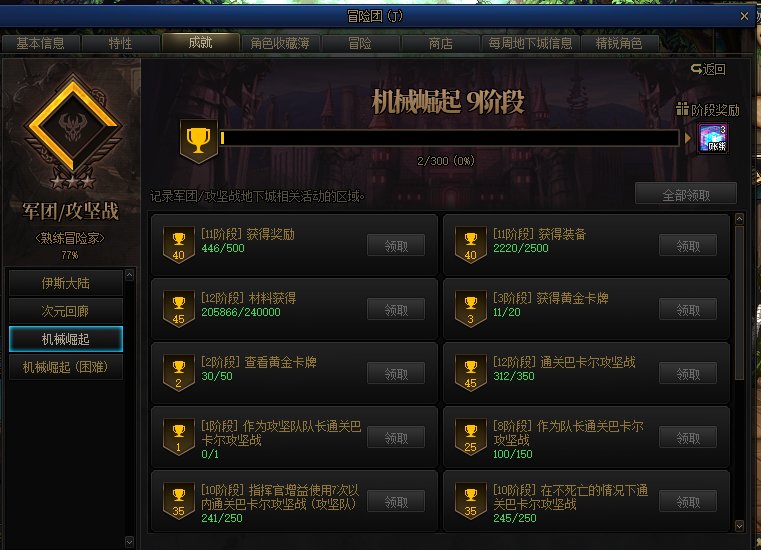Click the stage reward item box icon
Viewport: 761px width, 550px height.
[x=712, y=138]
